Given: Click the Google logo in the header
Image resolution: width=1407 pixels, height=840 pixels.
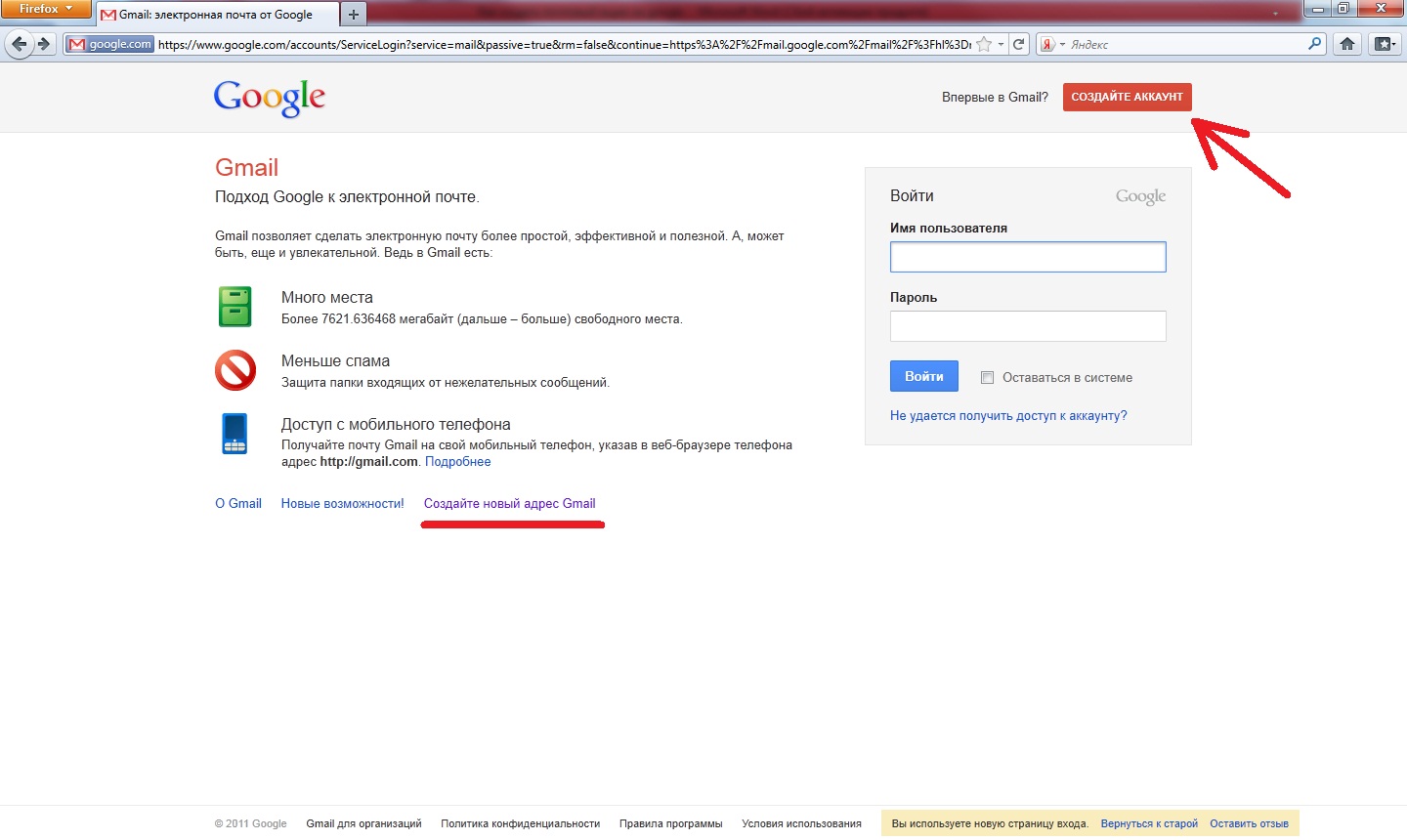Looking at the screenshot, I should (x=270, y=98).
